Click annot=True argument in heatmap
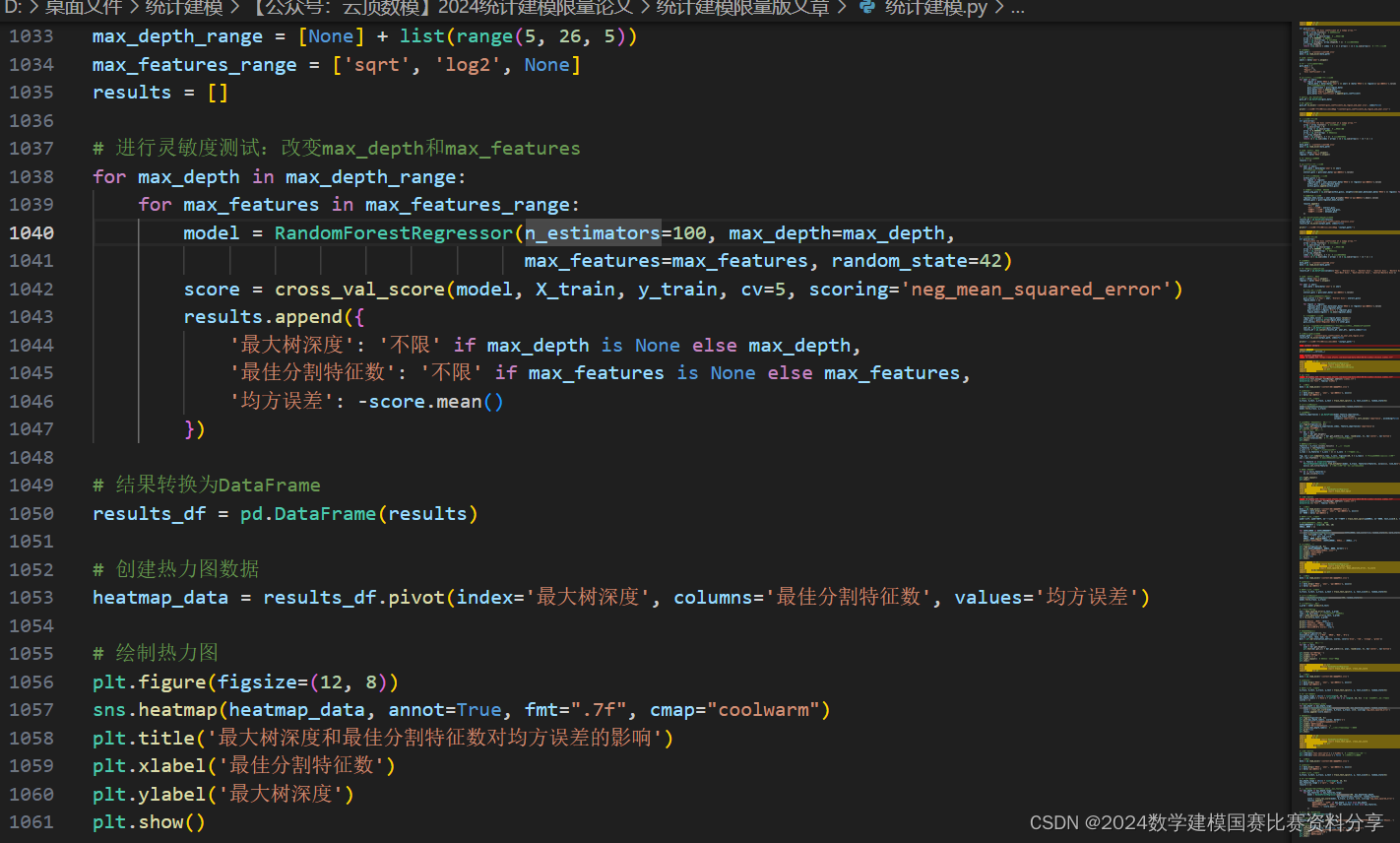The height and width of the screenshot is (843, 1400). [x=445, y=710]
